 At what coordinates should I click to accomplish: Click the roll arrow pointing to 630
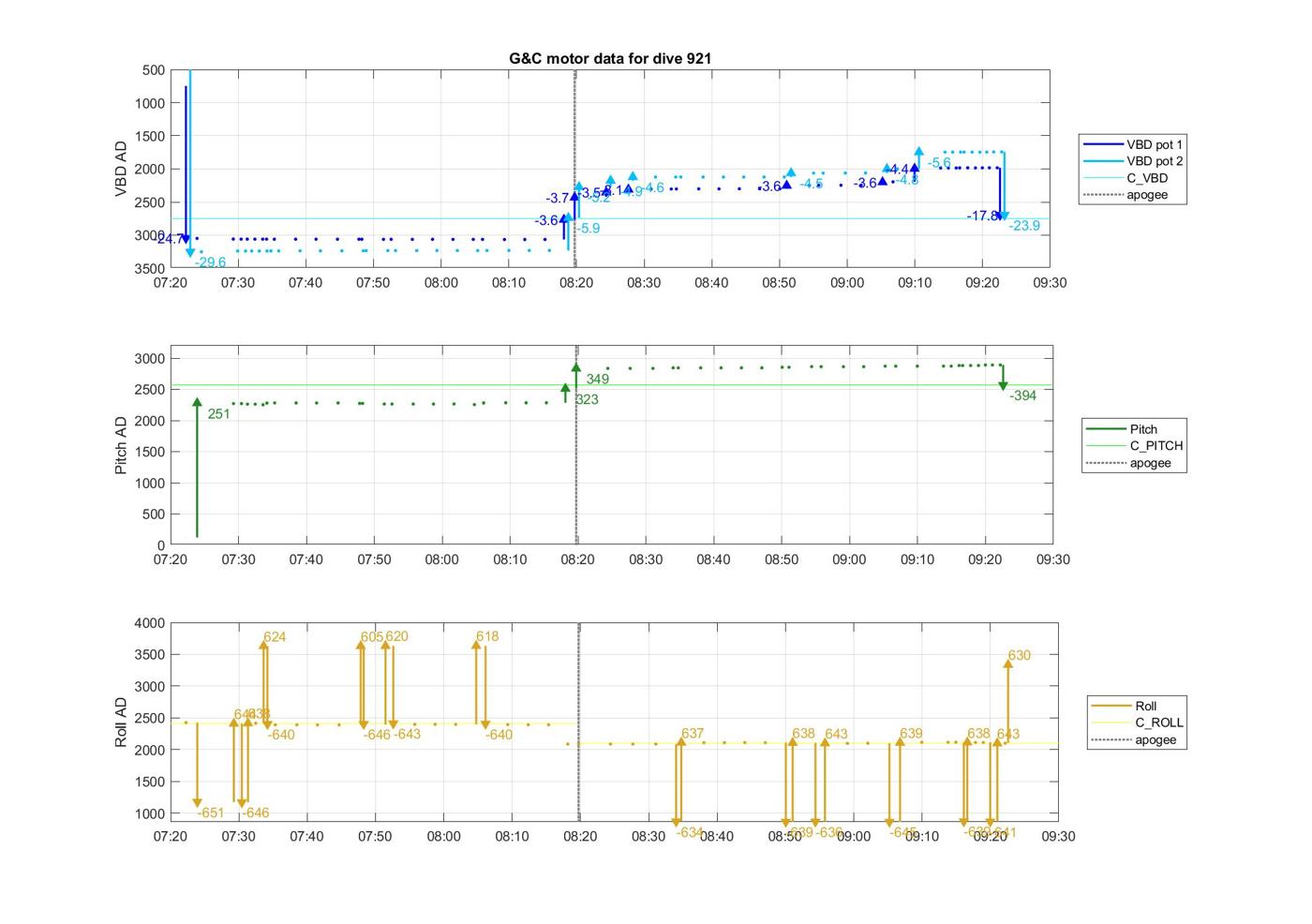coord(1007,702)
